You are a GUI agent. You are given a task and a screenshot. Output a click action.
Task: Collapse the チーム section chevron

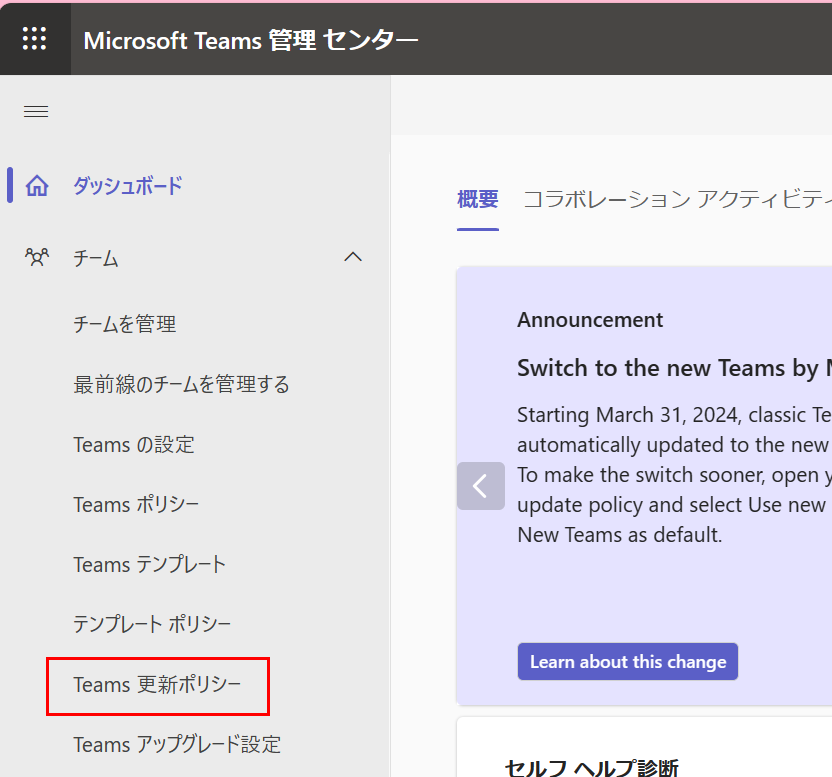pyautogui.click(x=353, y=257)
